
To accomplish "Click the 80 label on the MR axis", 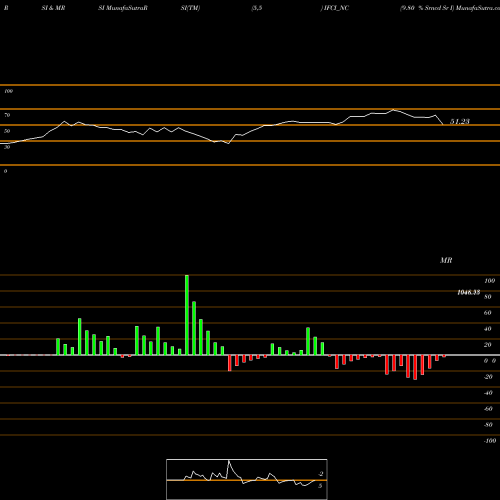I will pos(488,297).
